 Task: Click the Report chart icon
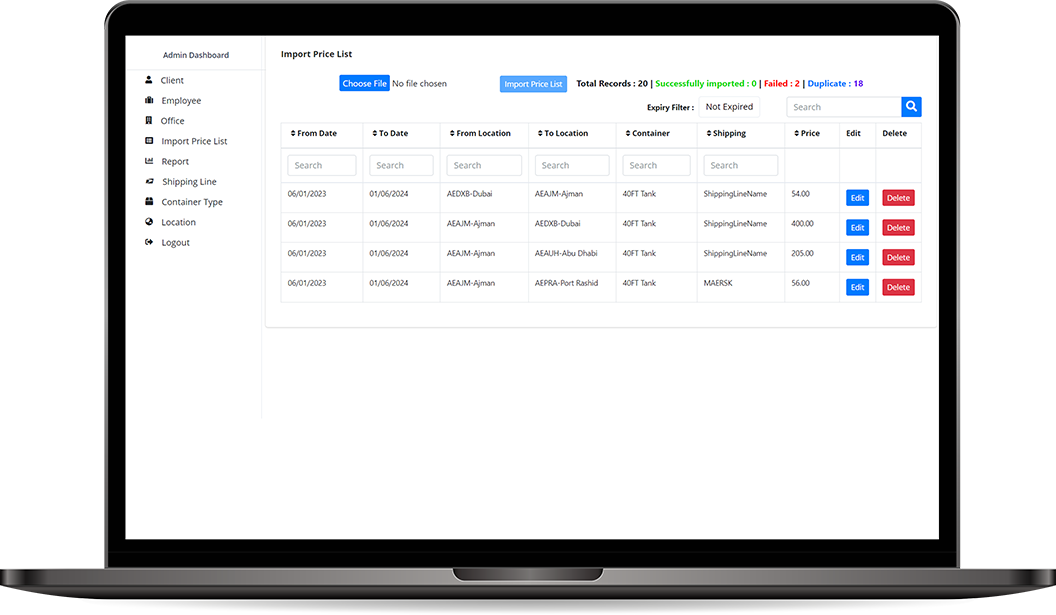(x=149, y=160)
